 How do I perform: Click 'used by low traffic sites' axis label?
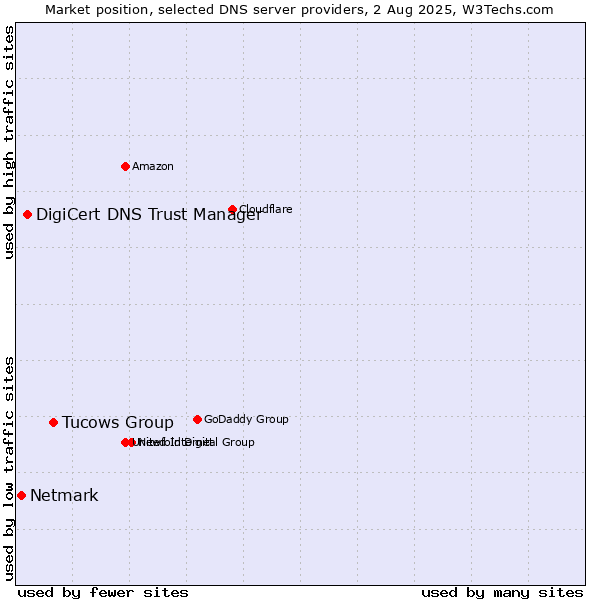point(9,469)
